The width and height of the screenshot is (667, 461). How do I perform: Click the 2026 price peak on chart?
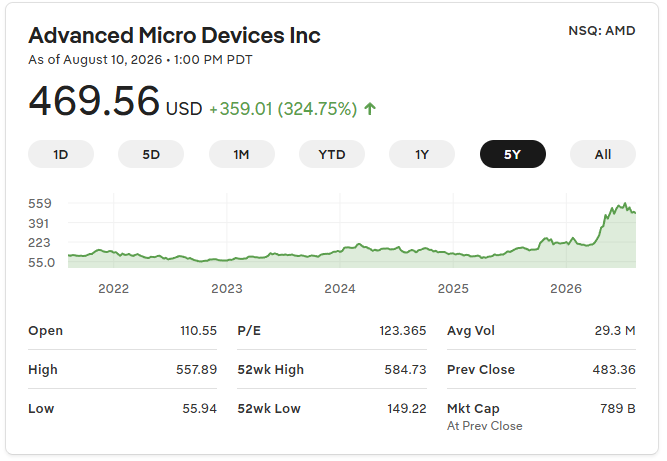point(625,205)
